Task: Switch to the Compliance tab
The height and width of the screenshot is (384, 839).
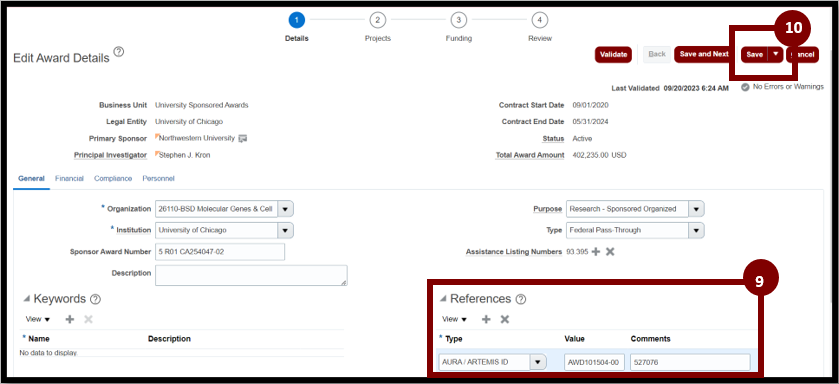Action: (113, 179)
